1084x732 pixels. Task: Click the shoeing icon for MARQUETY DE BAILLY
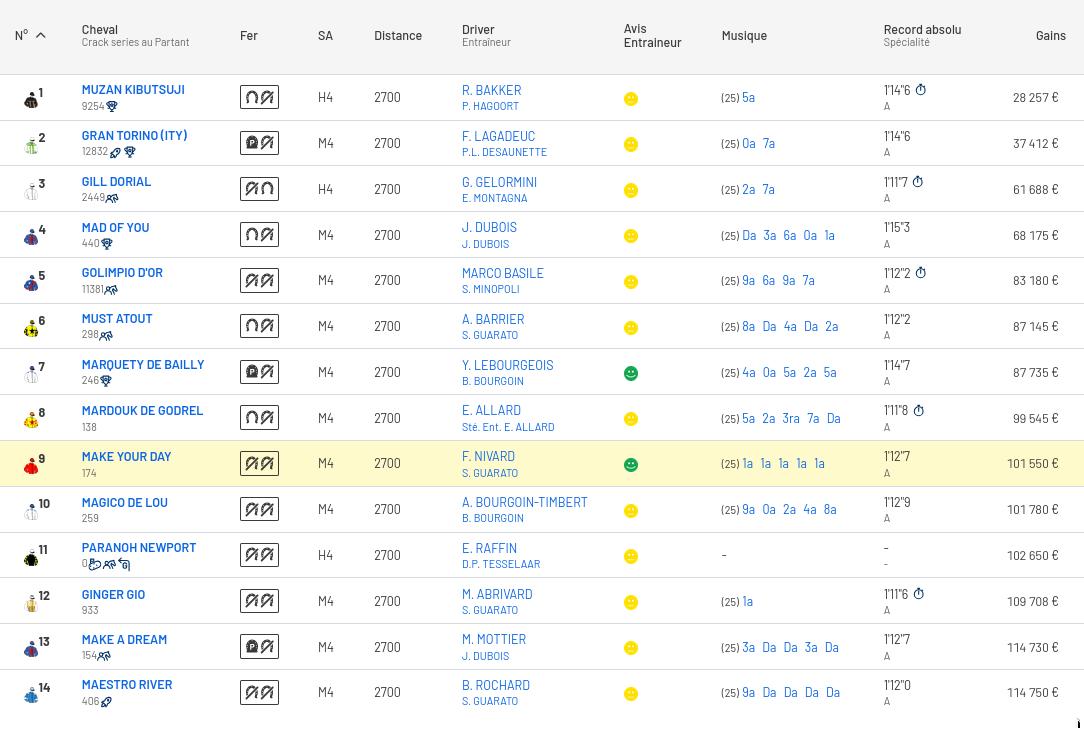point(259,372)
